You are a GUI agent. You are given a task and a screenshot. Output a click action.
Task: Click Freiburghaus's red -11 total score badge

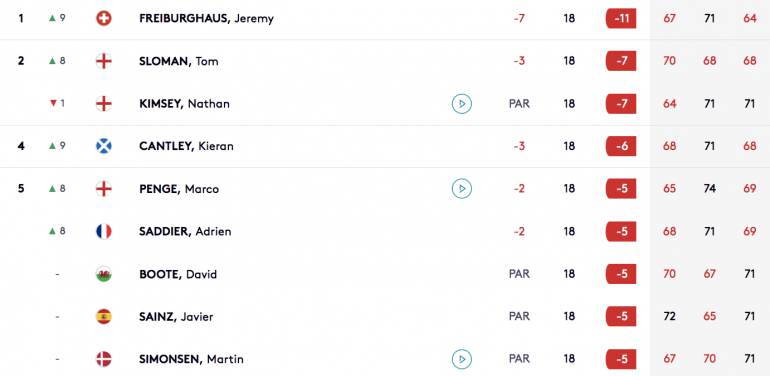(621, 19)
